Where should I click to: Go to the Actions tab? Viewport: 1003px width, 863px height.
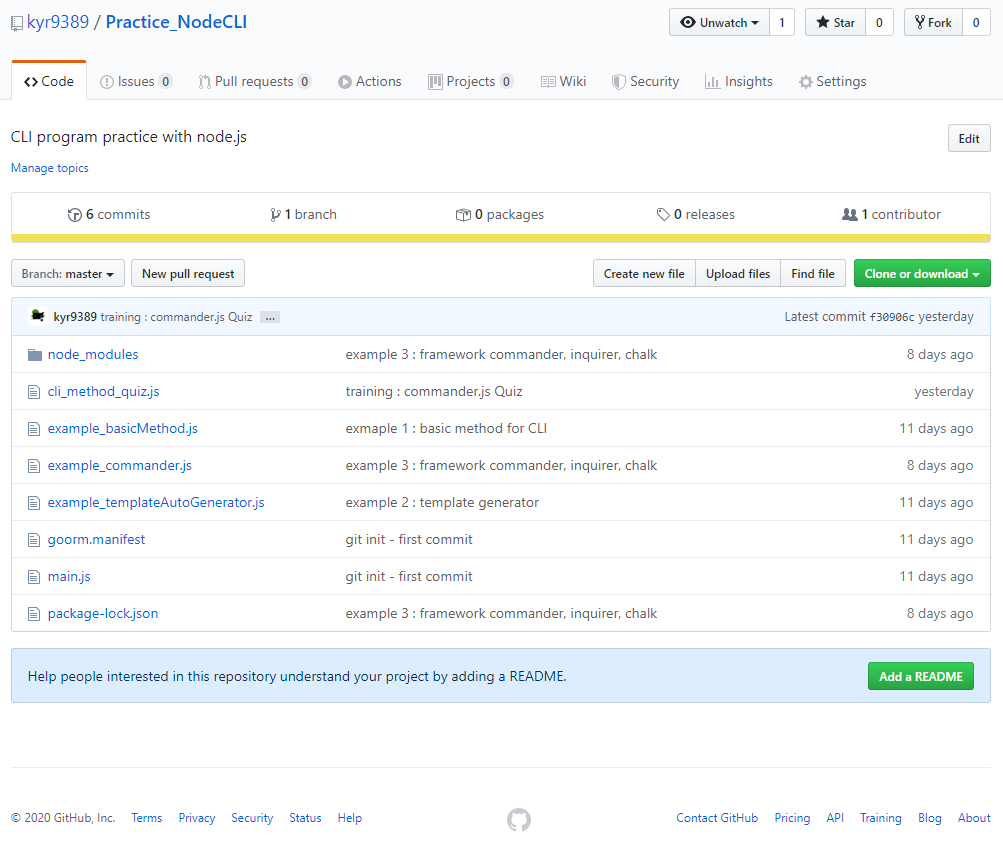[x=370, y=81]
